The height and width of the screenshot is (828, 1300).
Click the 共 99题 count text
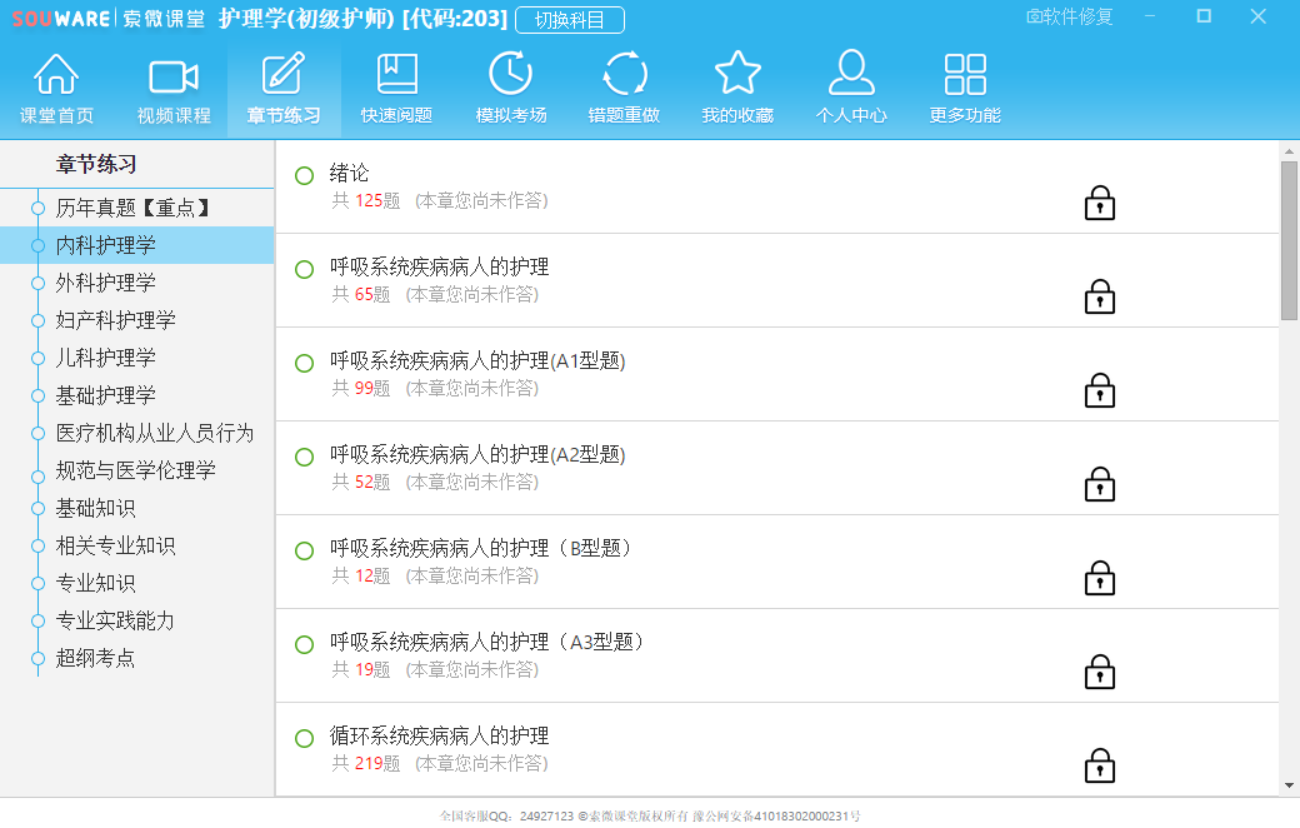tap(361, 388)
